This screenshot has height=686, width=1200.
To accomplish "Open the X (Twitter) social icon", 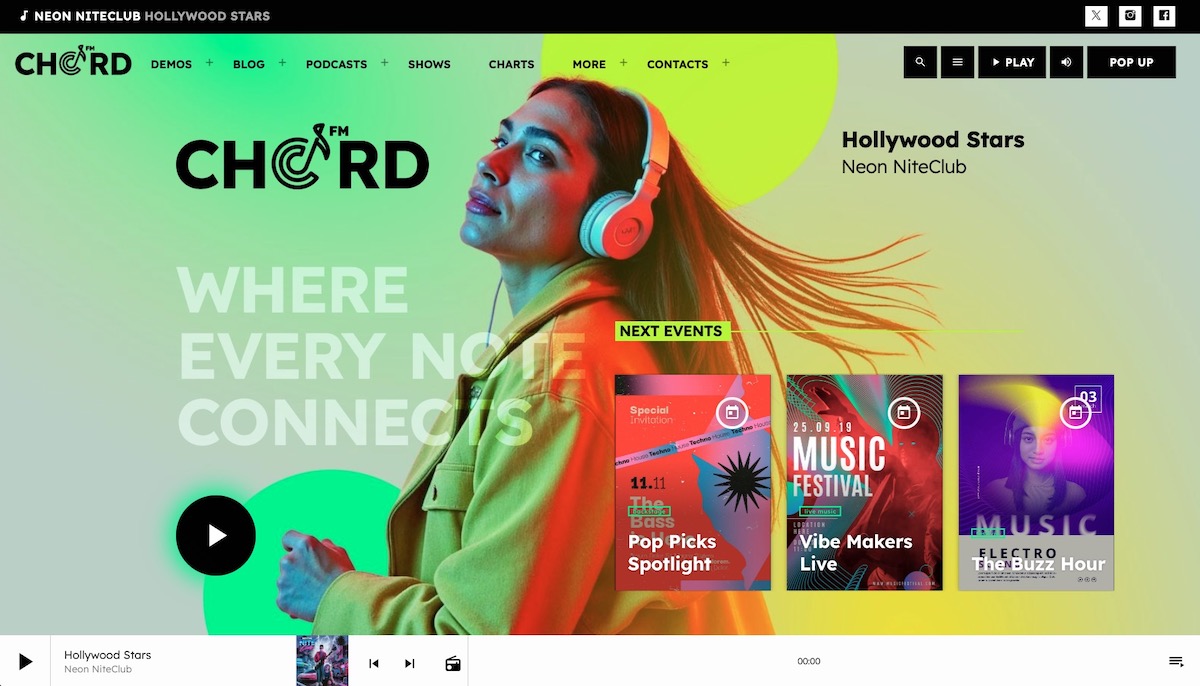I will [x=1097, y=16].
